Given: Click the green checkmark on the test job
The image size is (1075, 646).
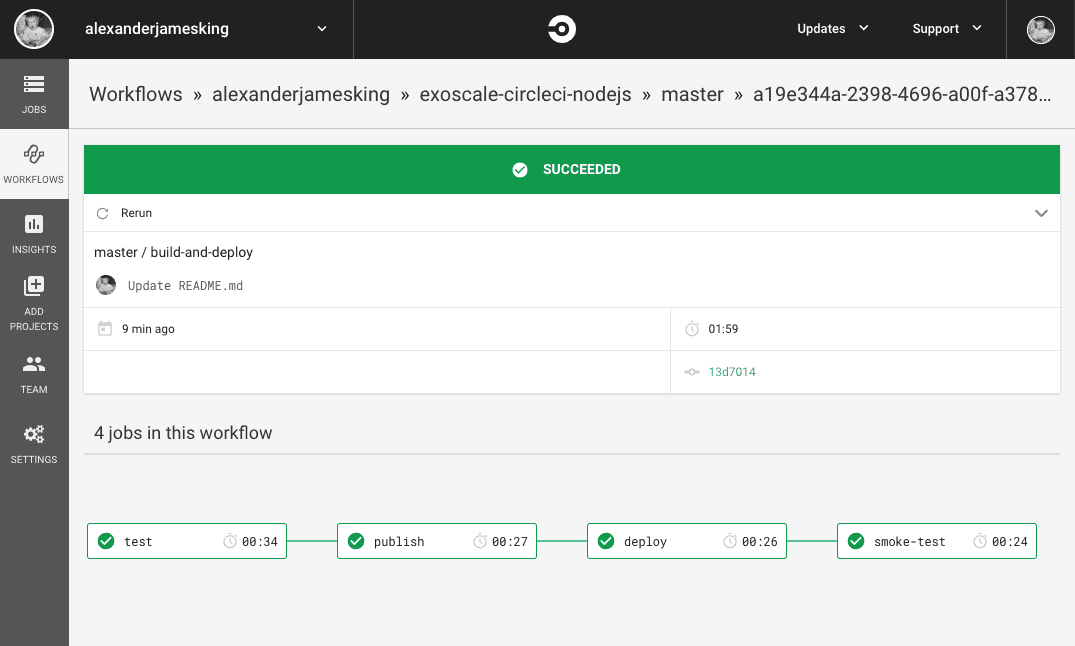Looking at the screenshot, I should pos(105,540).
